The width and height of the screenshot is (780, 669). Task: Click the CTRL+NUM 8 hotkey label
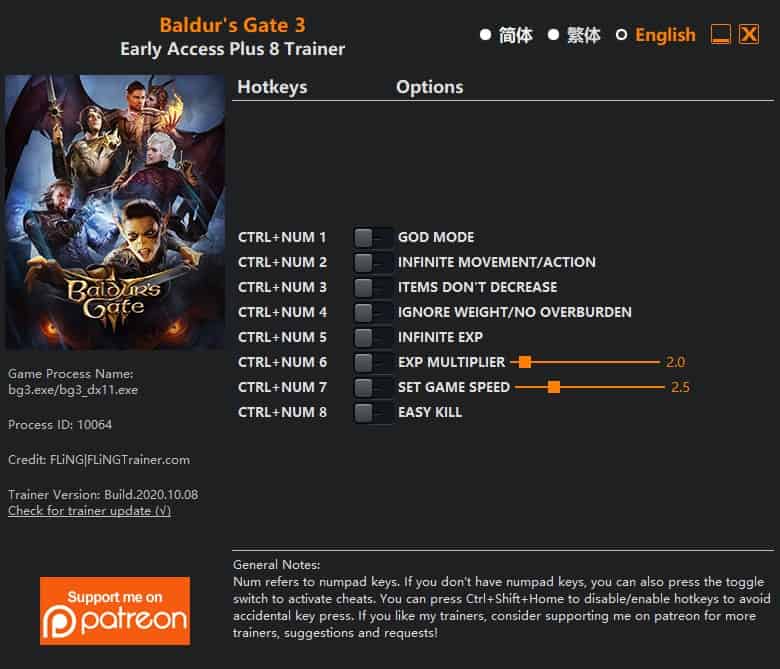click(x=282, y=412)
